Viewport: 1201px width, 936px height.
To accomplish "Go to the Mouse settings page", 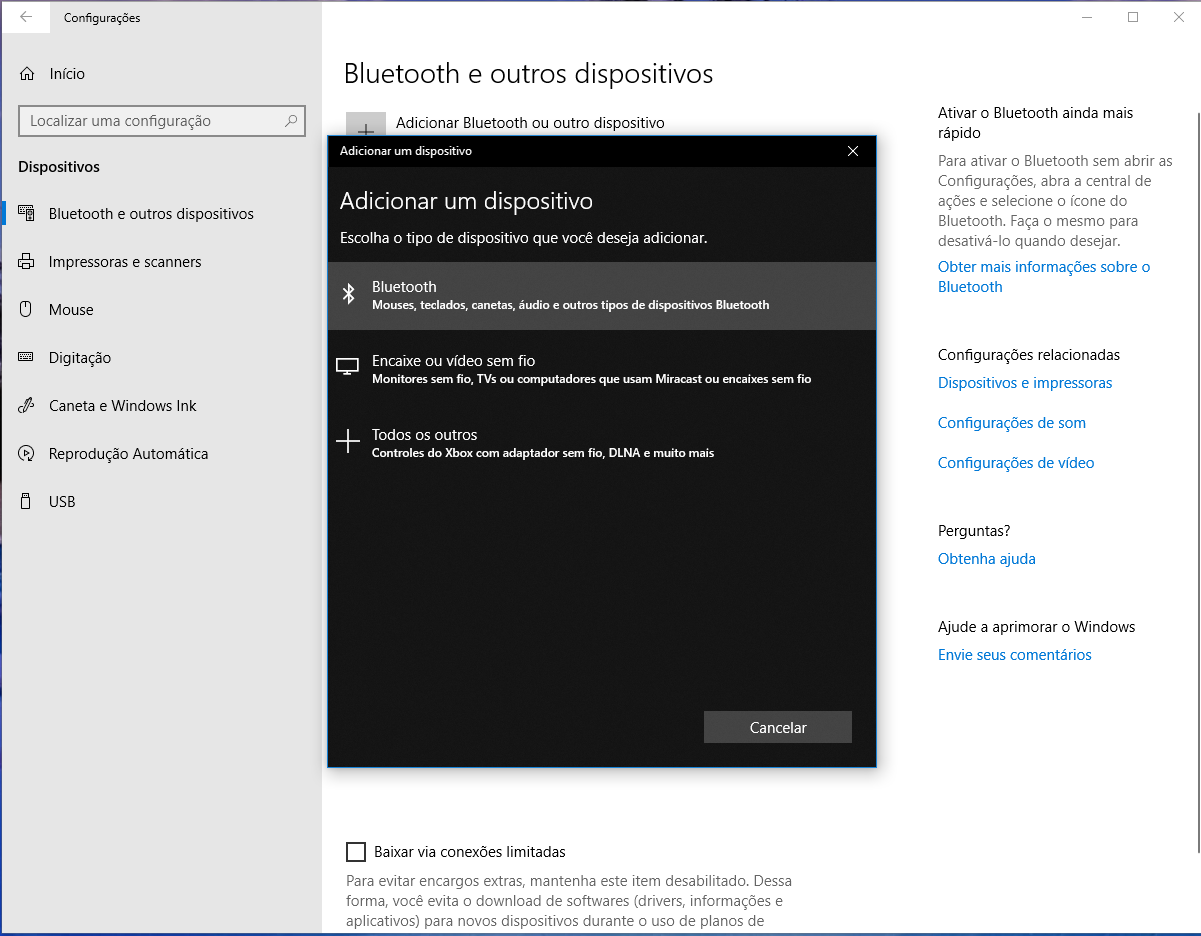I will click(71, 310).
